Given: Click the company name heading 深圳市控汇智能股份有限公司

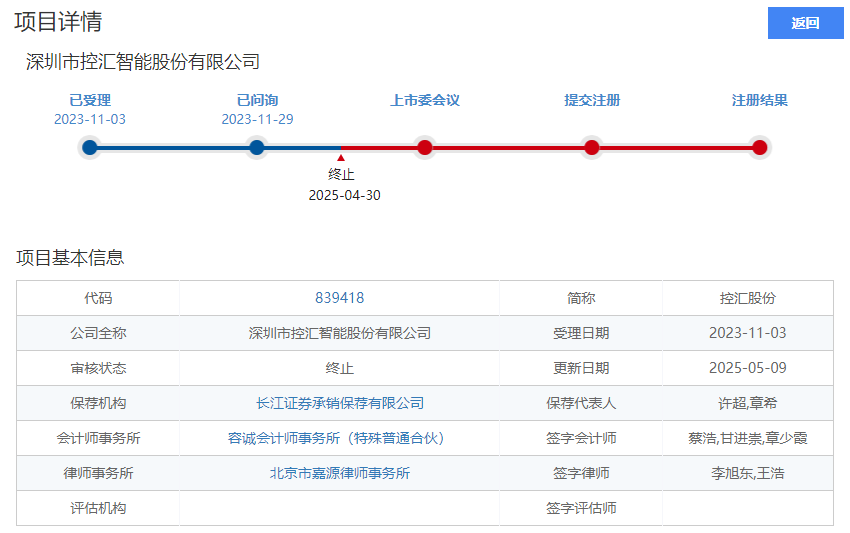Looking at the screenshot, I should [x=143, y=62].
